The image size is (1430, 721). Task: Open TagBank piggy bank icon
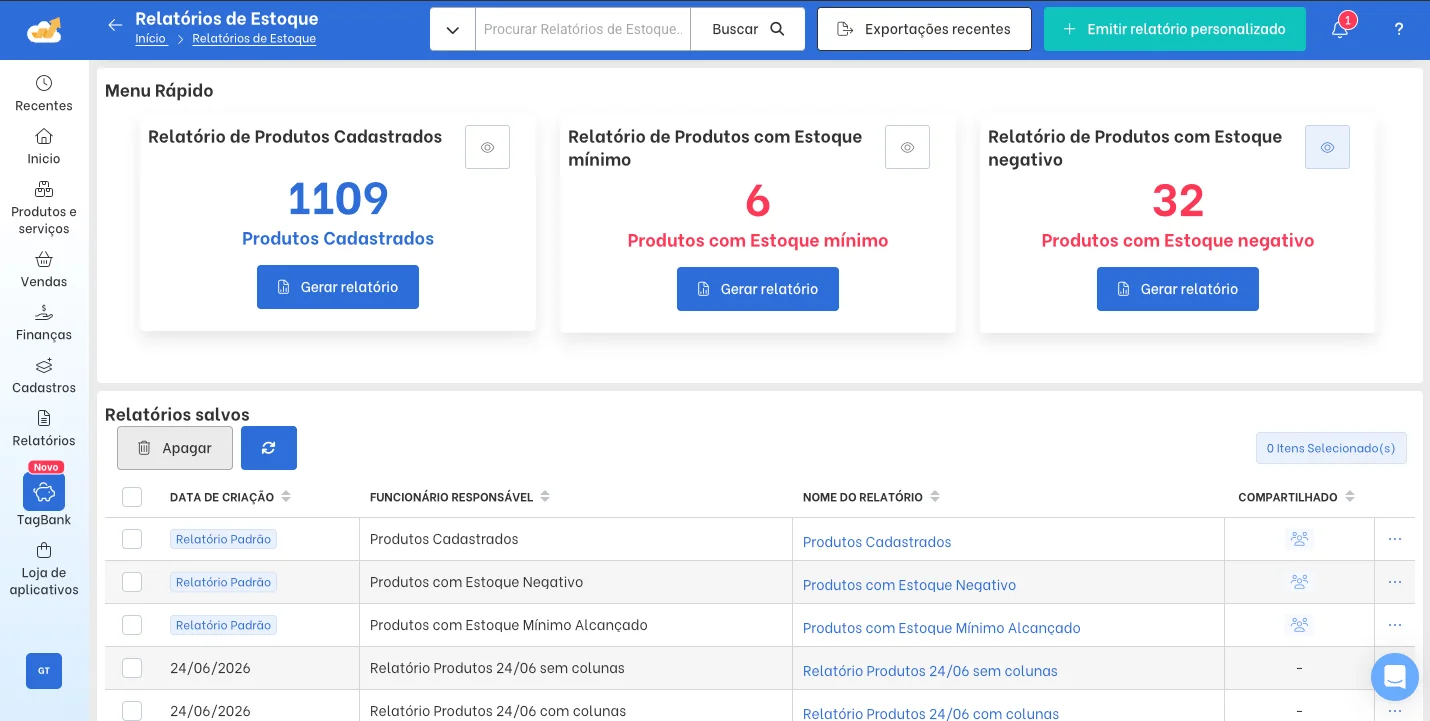click(44, 492)
